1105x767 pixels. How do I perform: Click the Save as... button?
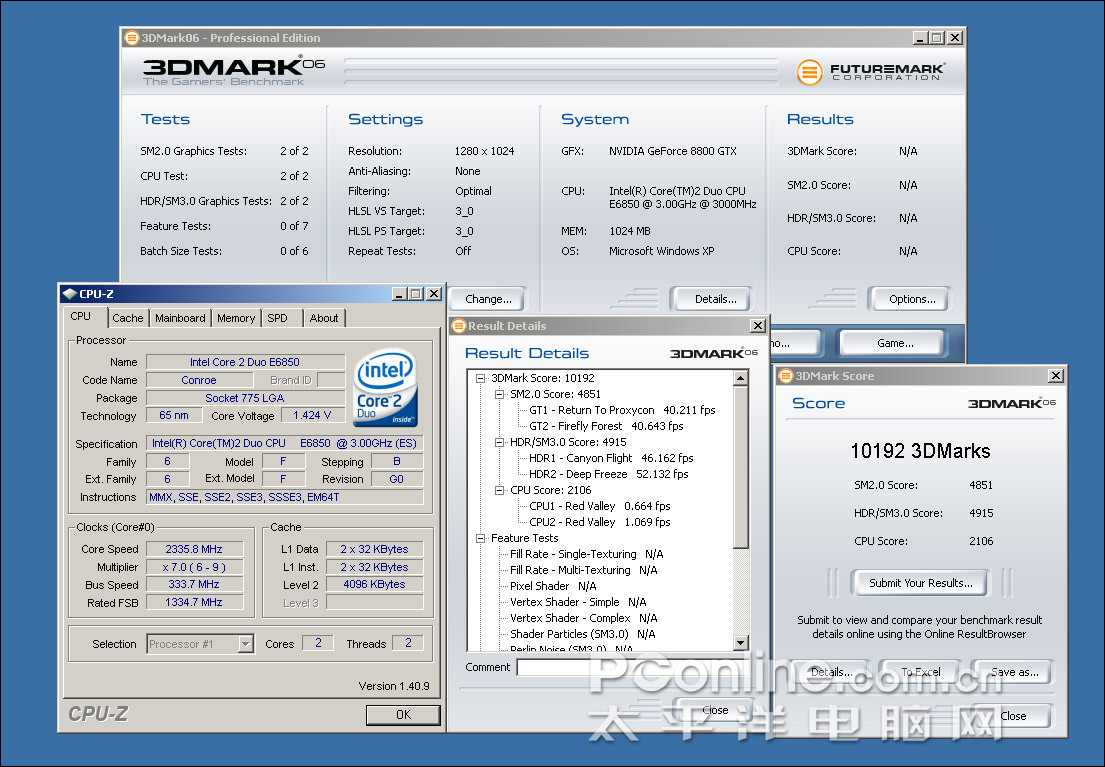(x=1014, y=672)
